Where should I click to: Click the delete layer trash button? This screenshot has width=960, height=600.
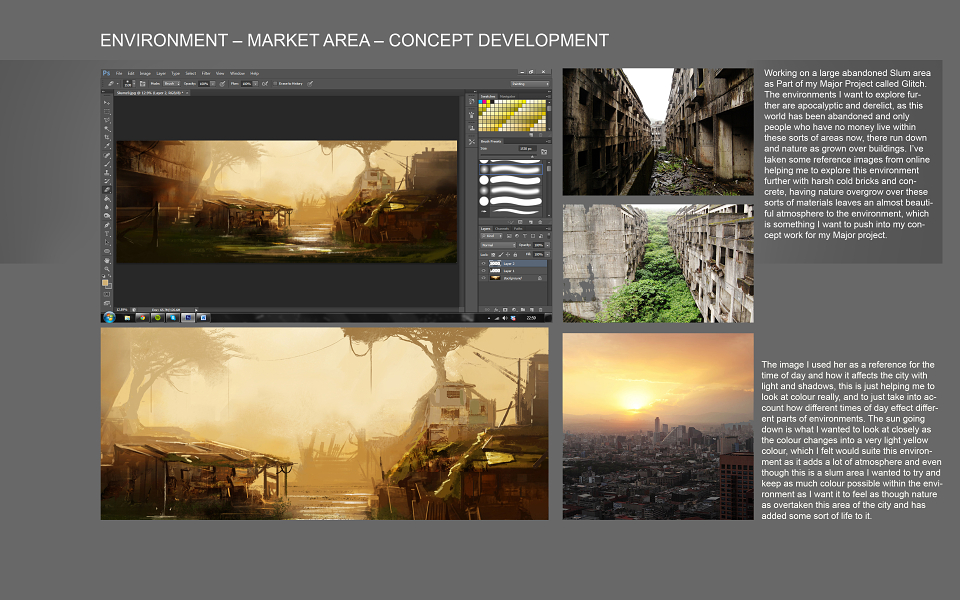coord(541,310)
